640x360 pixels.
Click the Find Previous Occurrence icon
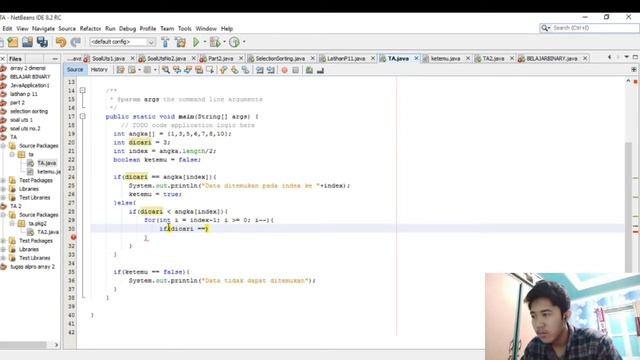click(x=177, y=70)
